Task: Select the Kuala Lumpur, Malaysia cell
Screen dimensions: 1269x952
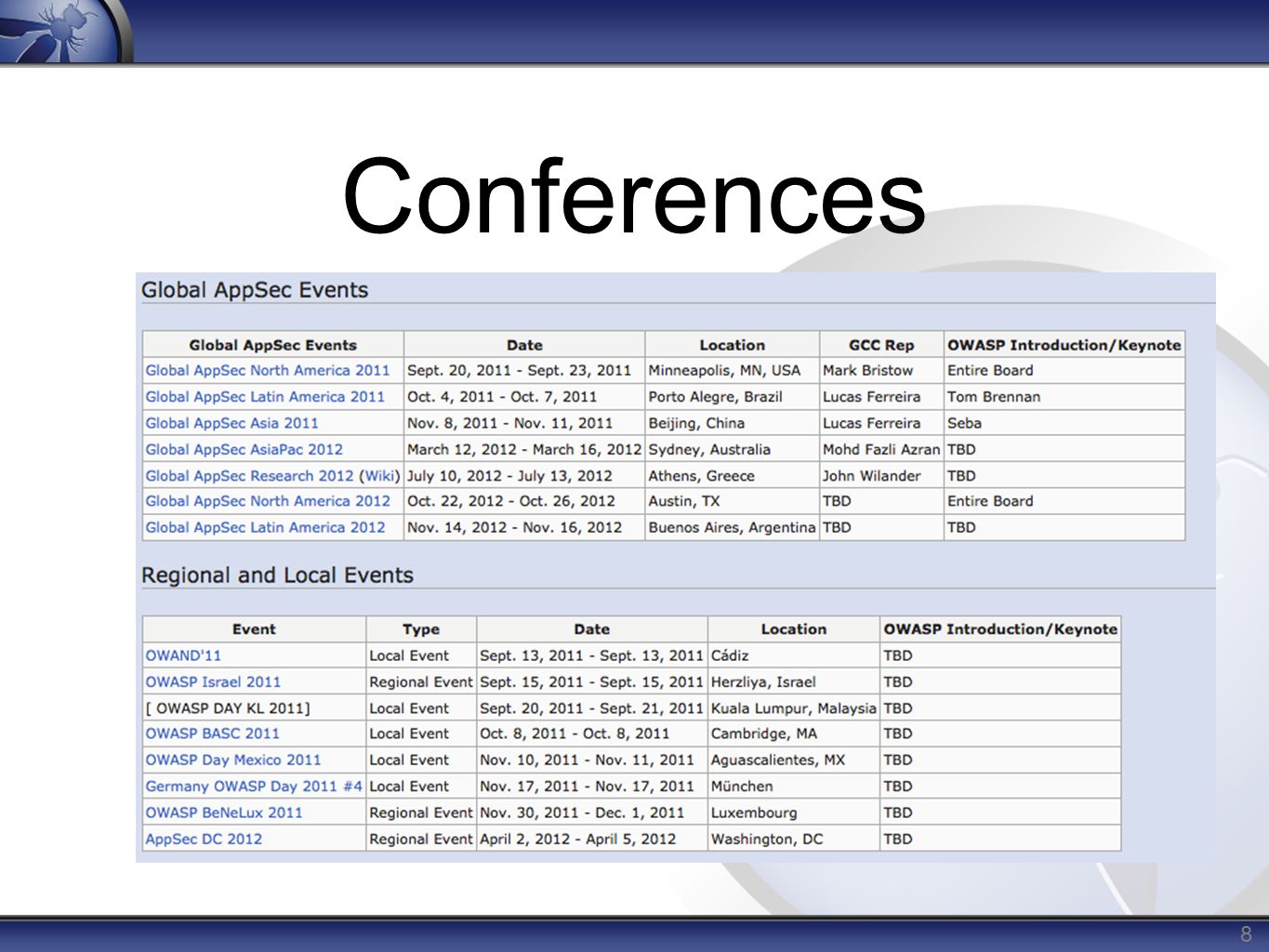Action: pyautogui.click(x=794, y=707)
